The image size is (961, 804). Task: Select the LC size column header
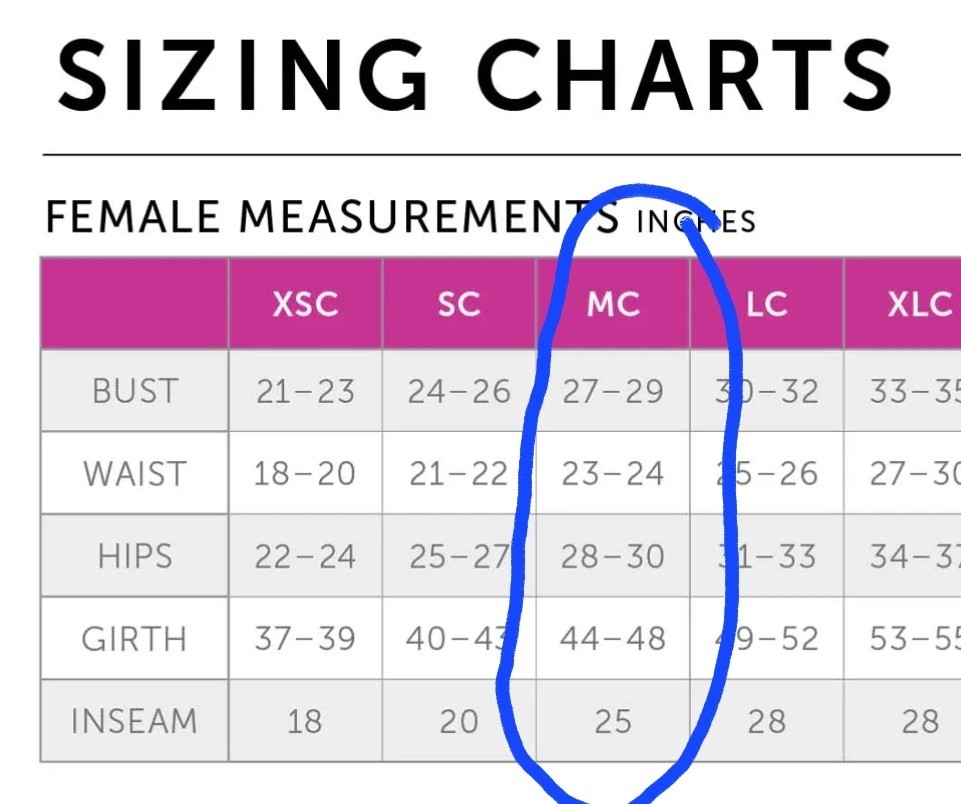(767, 304)
